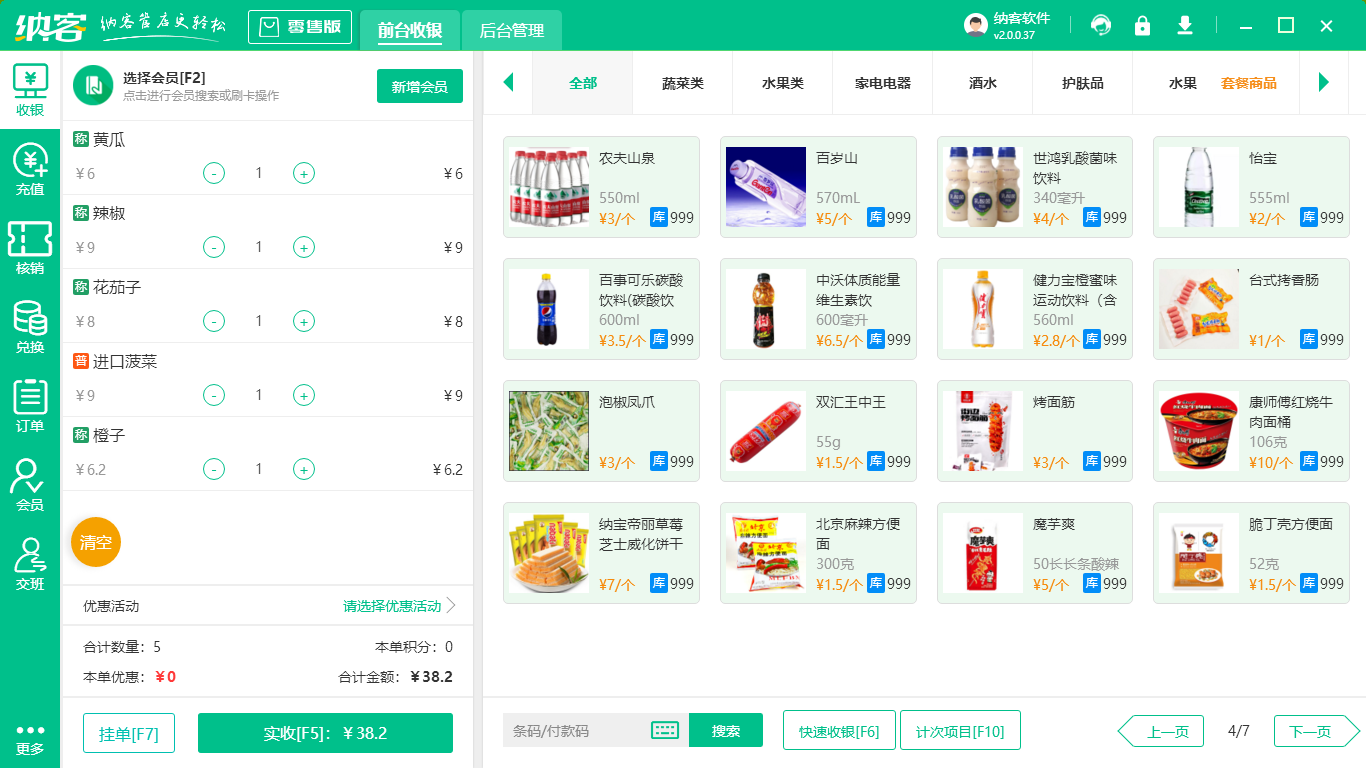Expand 请选择优惠活动 promotion chooser
The height and width of the screenshot is (768, 1366).
click(399, 606)
